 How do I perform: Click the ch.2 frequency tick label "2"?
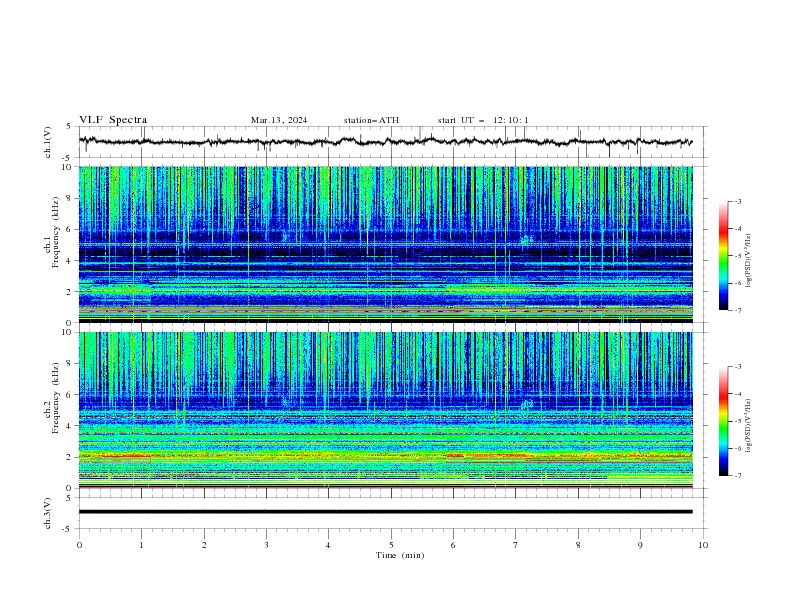tap(71, 457)
